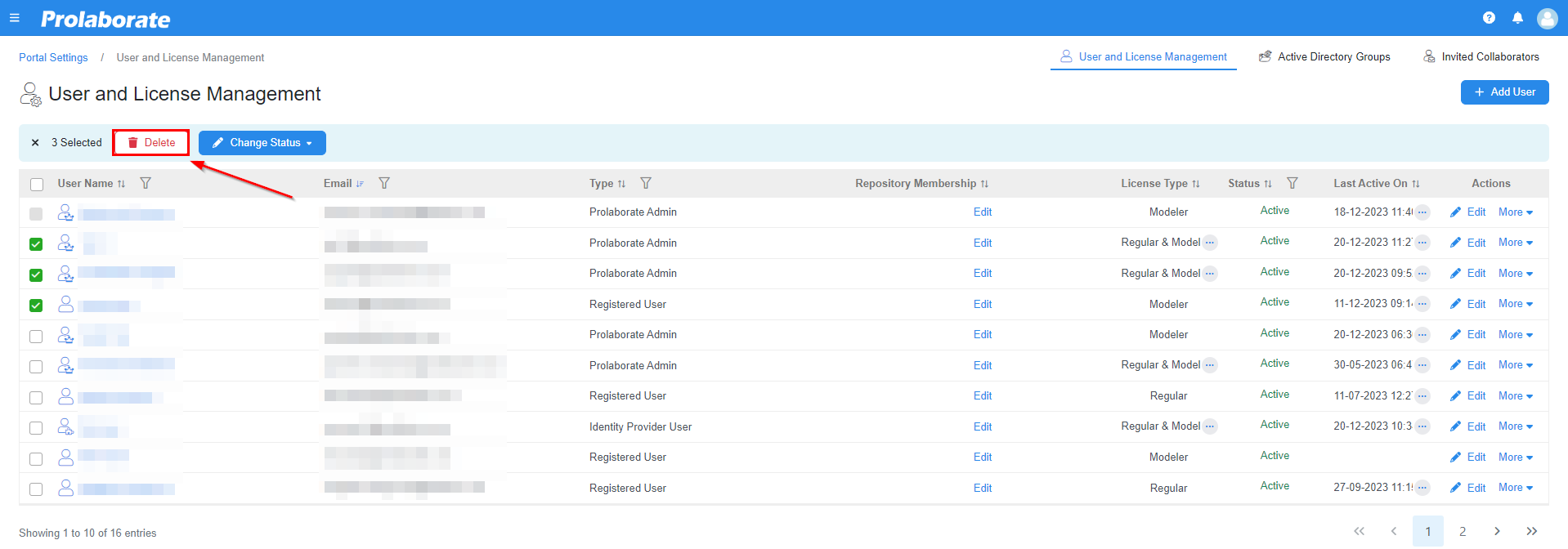Sort by the User Name column arrows
1568x549 pixels.
point(121,184)
